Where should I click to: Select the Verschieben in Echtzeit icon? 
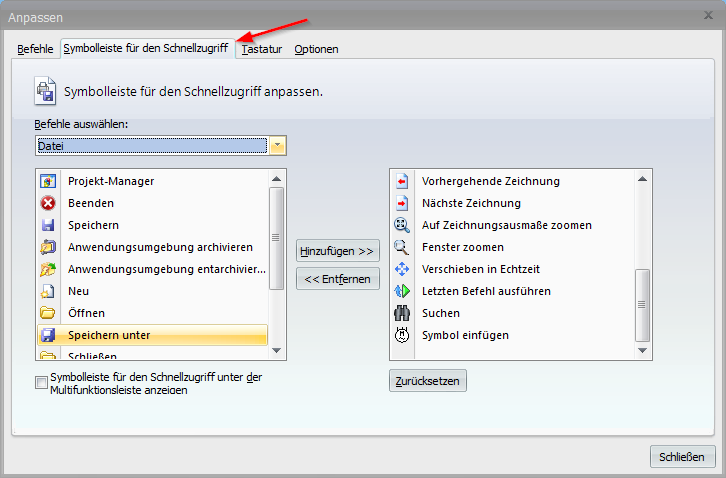402,269
